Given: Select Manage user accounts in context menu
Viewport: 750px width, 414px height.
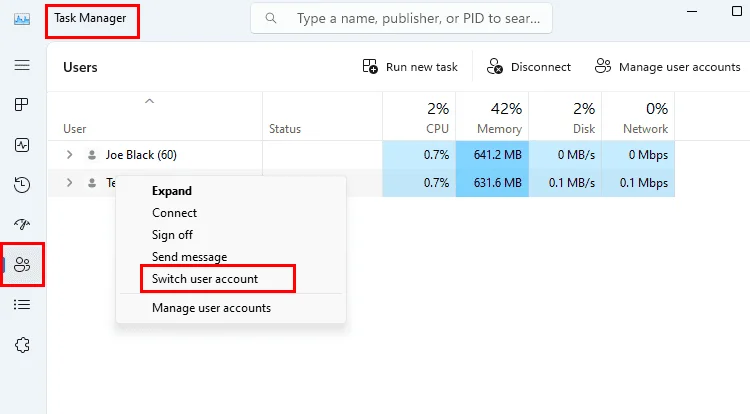Looking at the screenshot, I should click(211, 308).
